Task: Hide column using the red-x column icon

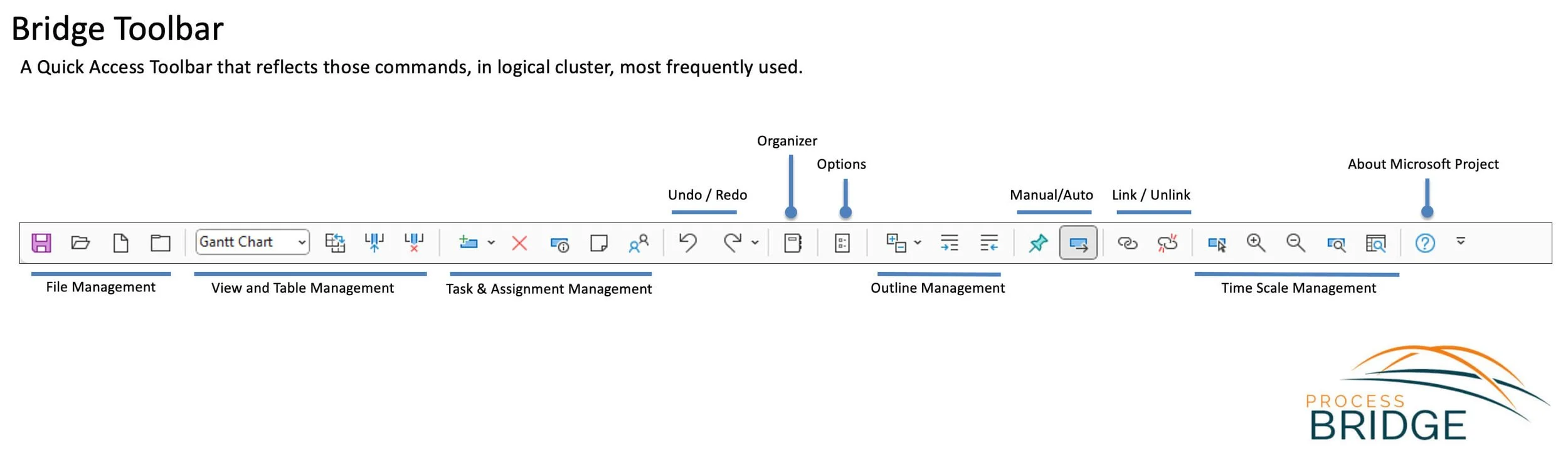Action: coord(414,243)
